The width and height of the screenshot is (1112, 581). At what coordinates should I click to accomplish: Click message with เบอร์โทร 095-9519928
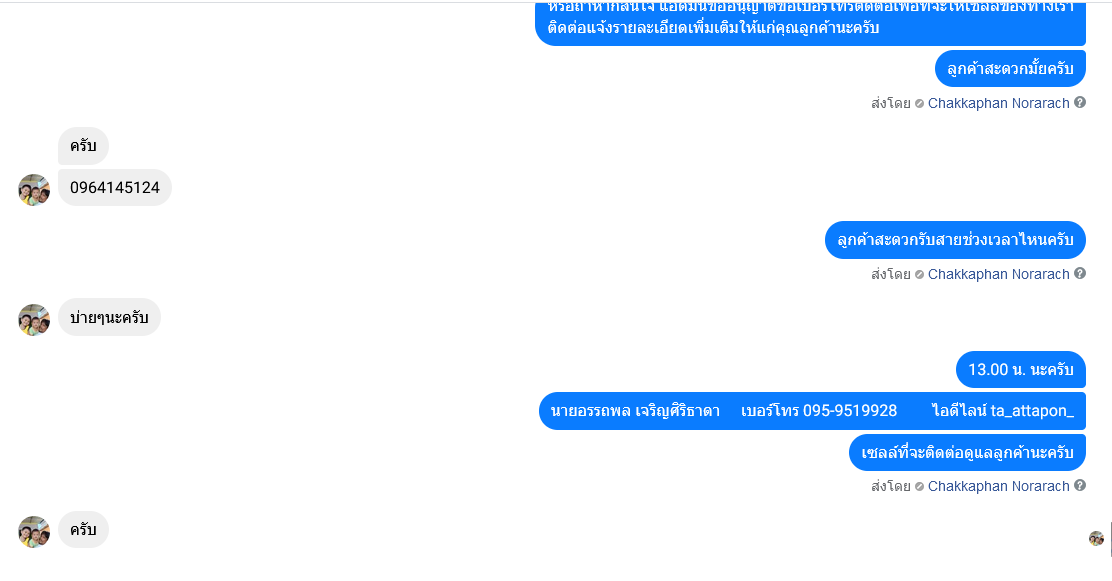coord(812,411)
